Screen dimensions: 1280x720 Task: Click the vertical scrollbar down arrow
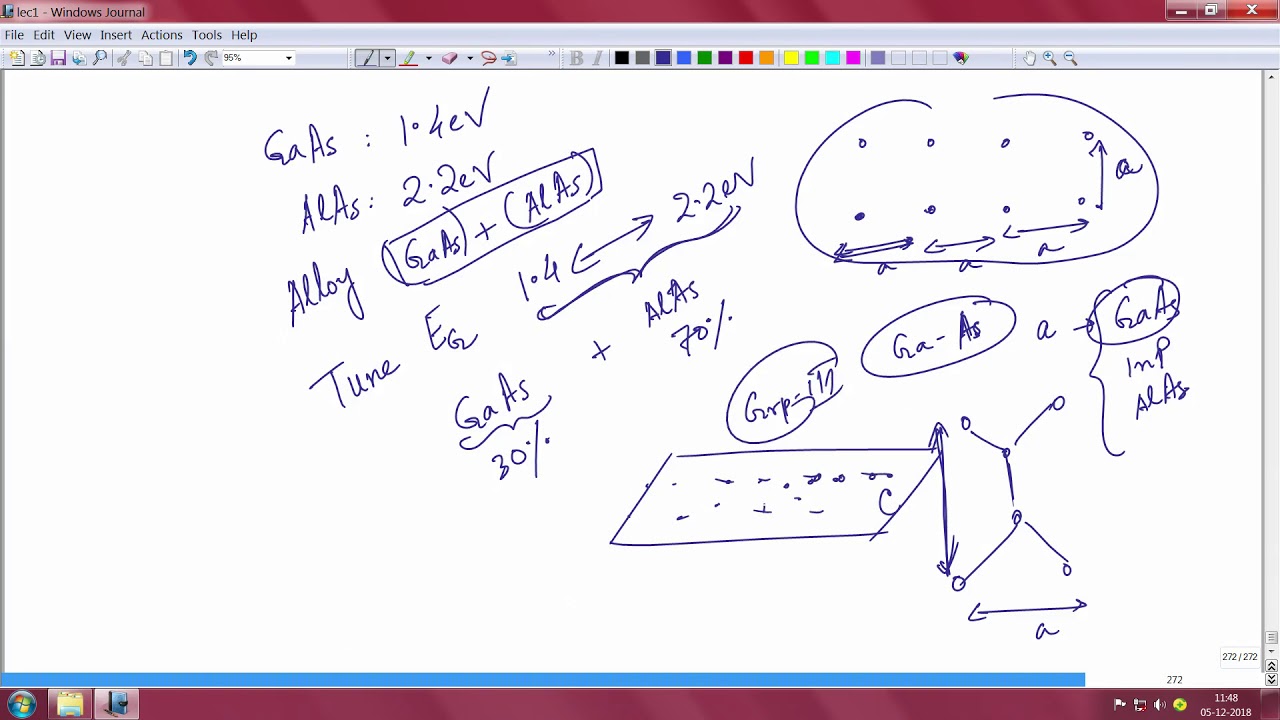(1272, 651)
